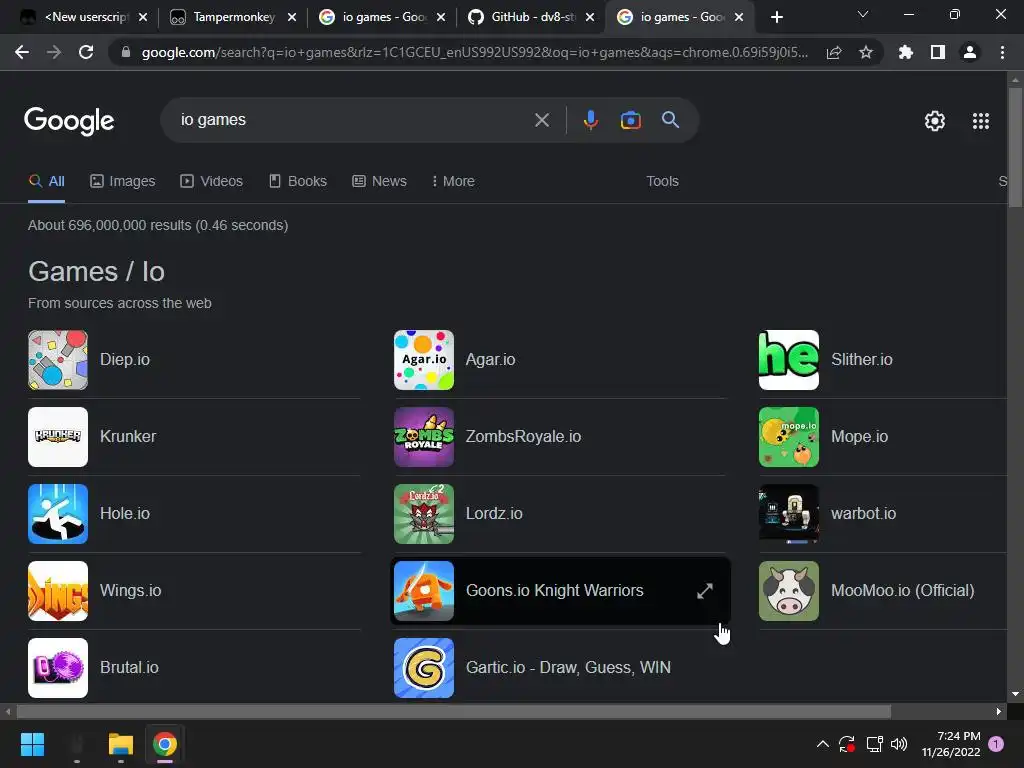
Task: Open the Lordz.io game thumbnail
Action: tap(424, 514)
